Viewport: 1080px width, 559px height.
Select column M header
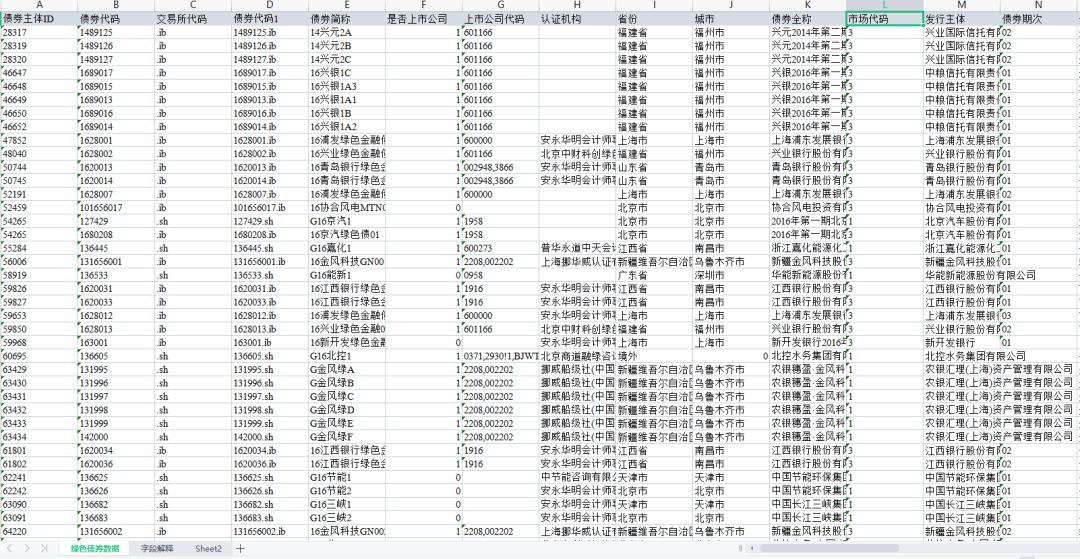(962, 6)
